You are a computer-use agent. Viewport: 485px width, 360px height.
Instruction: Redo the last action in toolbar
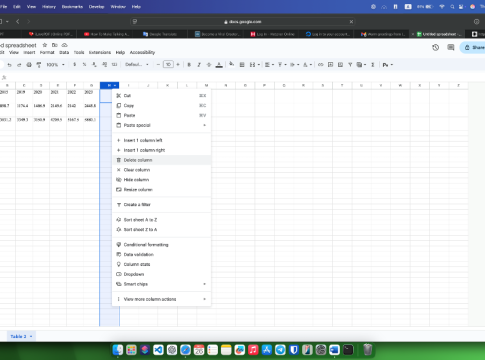pyautogui.click(x=19, y=65)
